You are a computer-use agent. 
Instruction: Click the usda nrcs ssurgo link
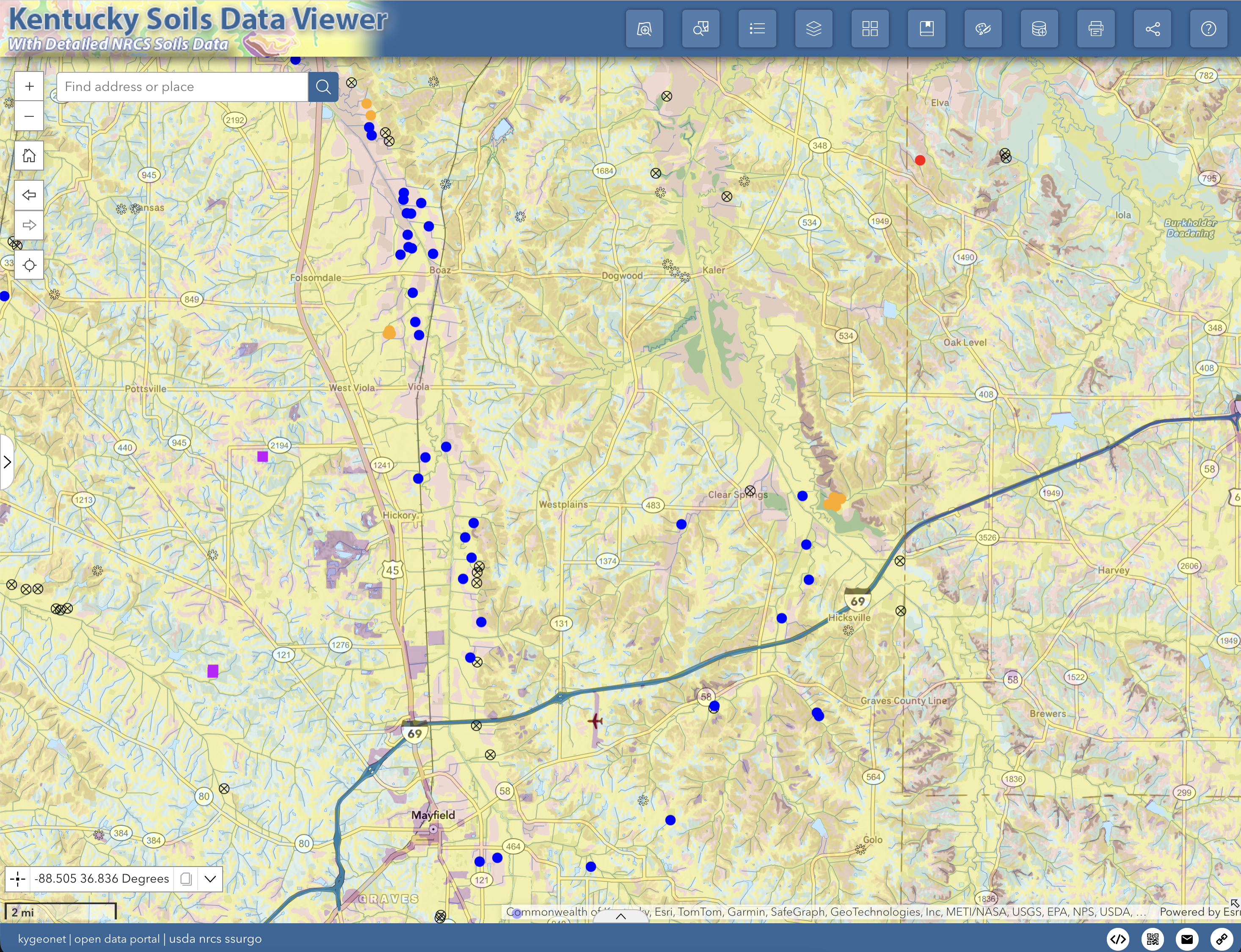click(215, 939)
